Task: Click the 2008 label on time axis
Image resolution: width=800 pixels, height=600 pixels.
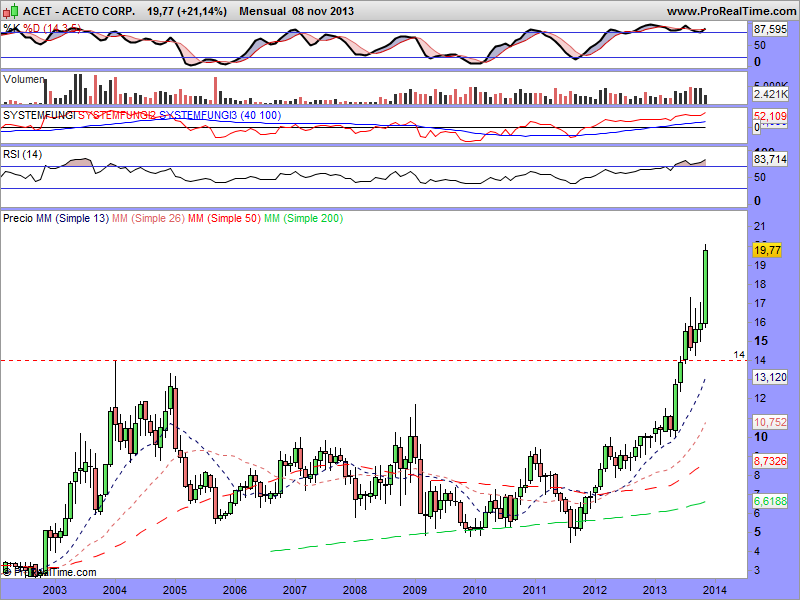Action: click(355, 590)
